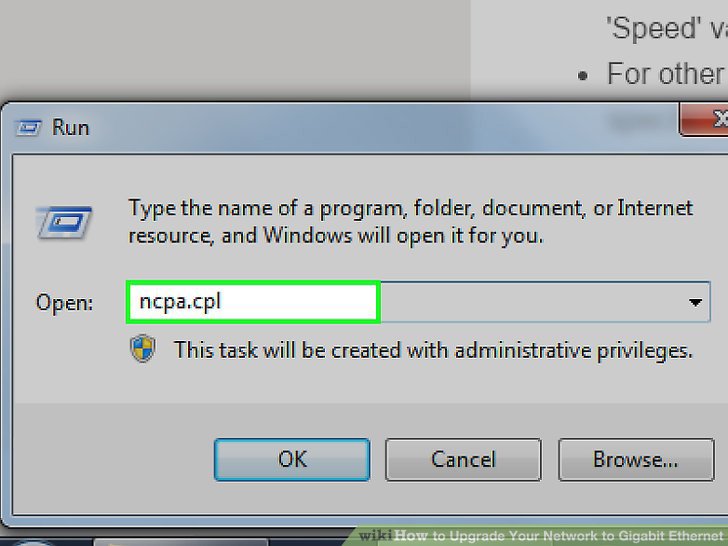The image size is (728, 546).
Task: Click the wikiHow watermark logo
Action: (392, 535)
